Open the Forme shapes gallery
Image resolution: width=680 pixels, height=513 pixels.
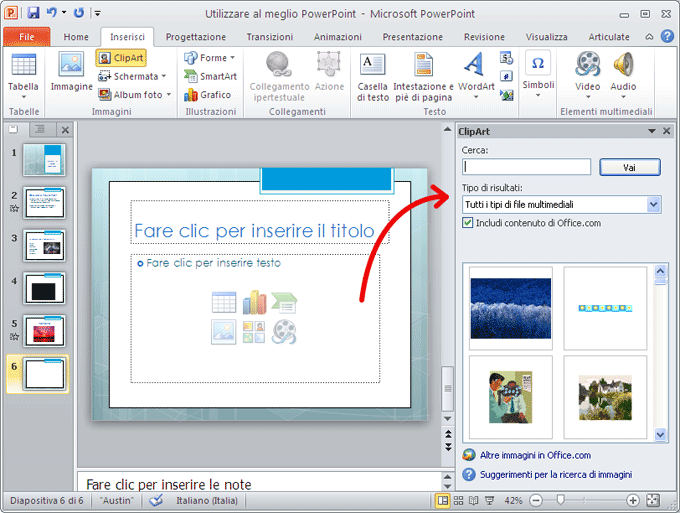(x=209, y=58)
